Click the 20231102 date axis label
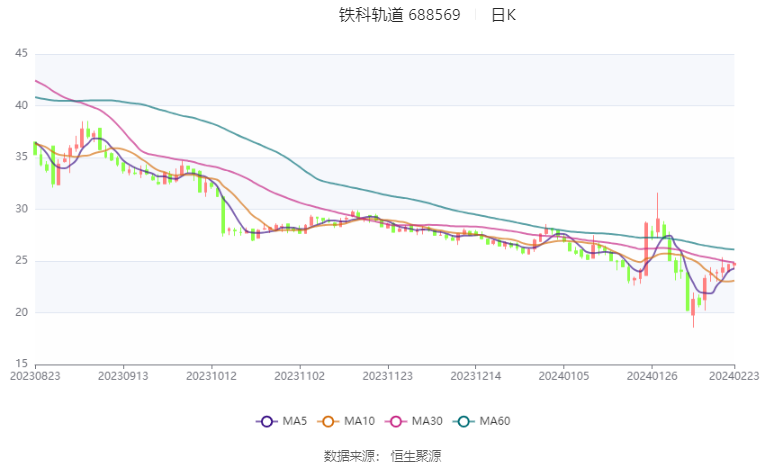Image resolution: width=765 pixels, height=465 pixels. (x=300, y=376)
